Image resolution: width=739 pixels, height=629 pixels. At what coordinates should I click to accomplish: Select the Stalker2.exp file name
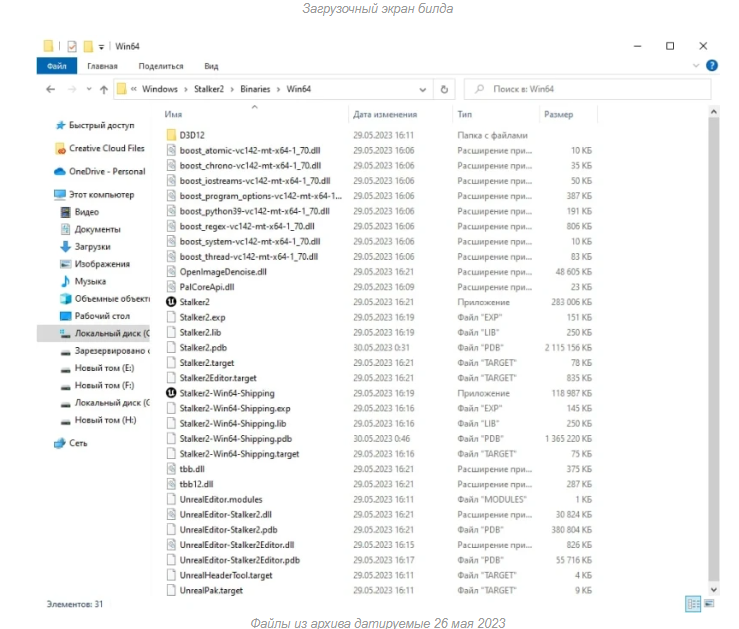202,318
